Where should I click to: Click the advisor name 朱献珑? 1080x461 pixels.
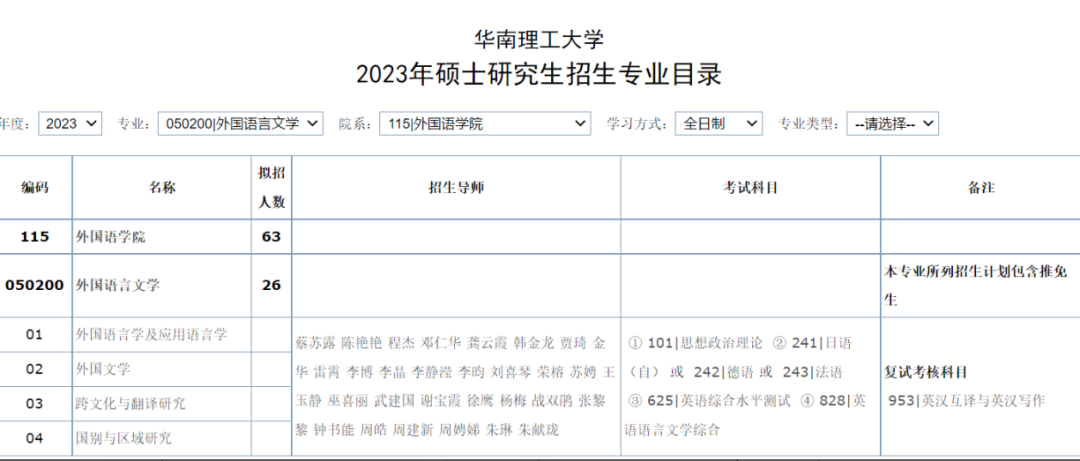pyautogui.click(x=539, y=430)
